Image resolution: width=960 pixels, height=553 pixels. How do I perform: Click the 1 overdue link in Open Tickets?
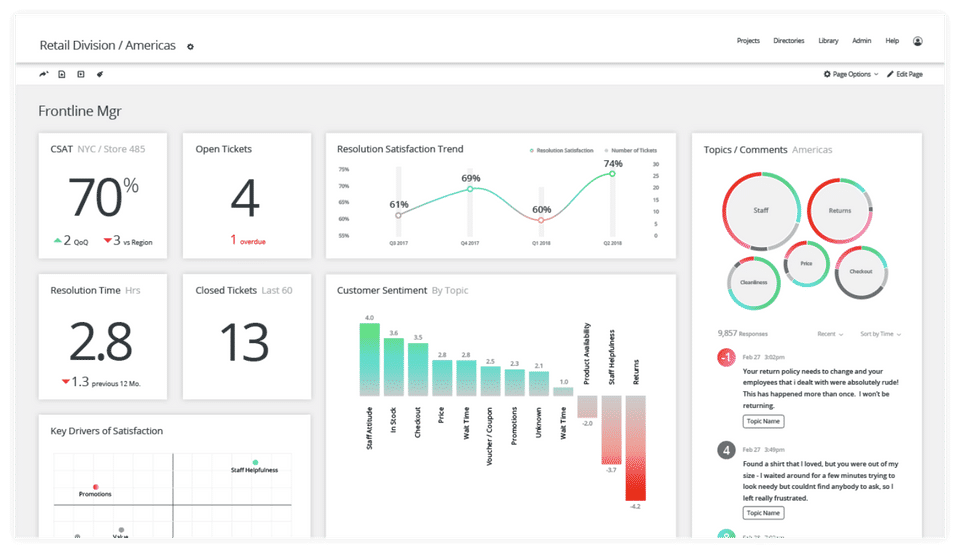coord(248,240)
